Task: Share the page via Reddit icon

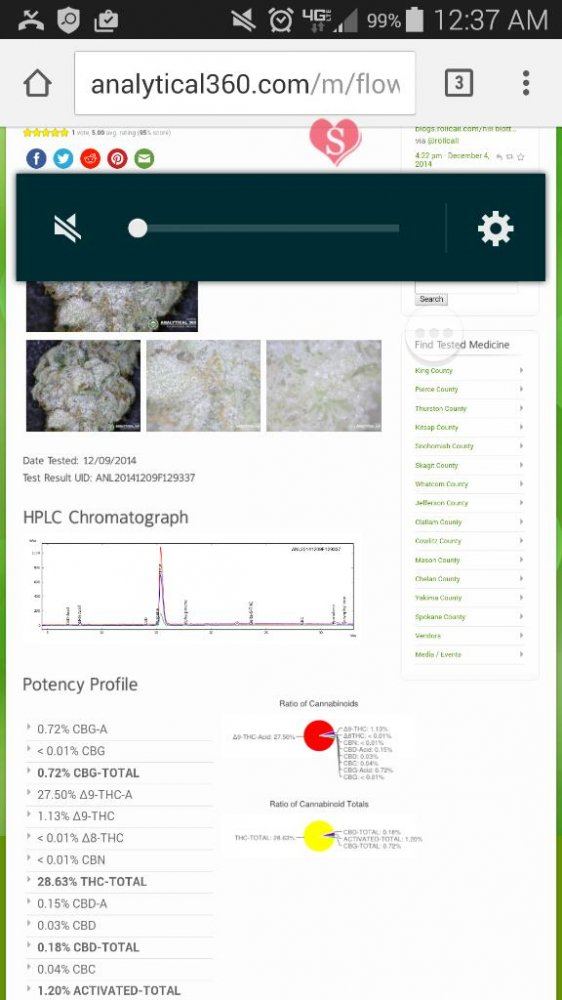Action: [x=91, y=158]
